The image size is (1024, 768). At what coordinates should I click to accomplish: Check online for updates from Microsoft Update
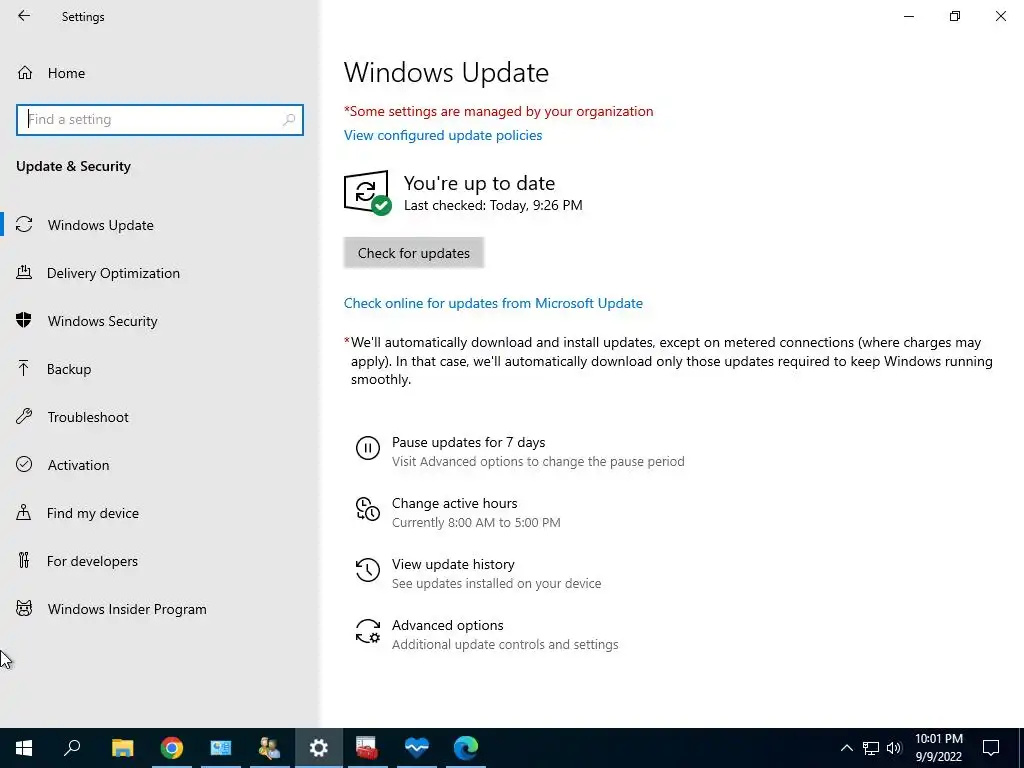493,303
